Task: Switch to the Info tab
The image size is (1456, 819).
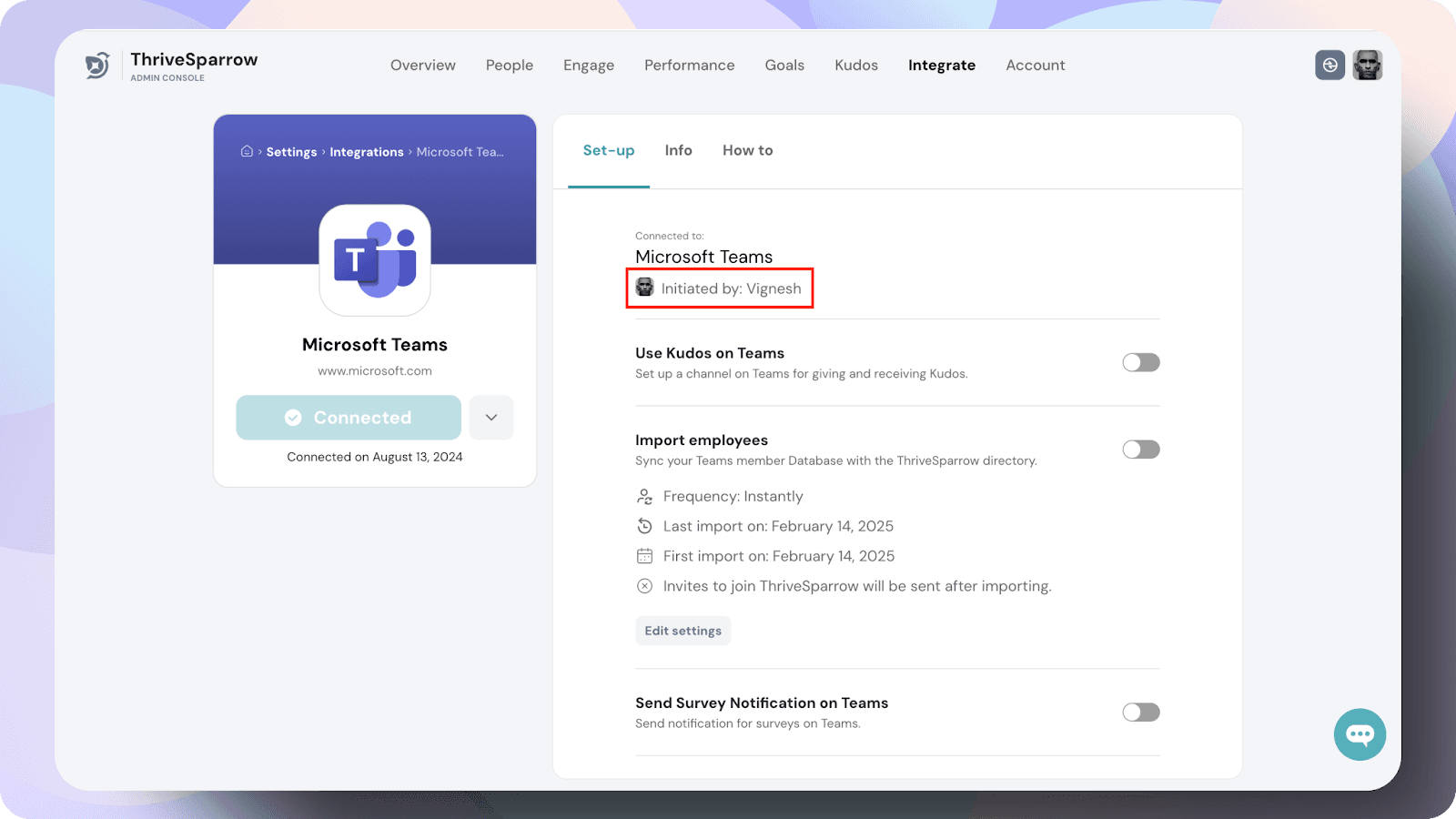Action: 678,150
